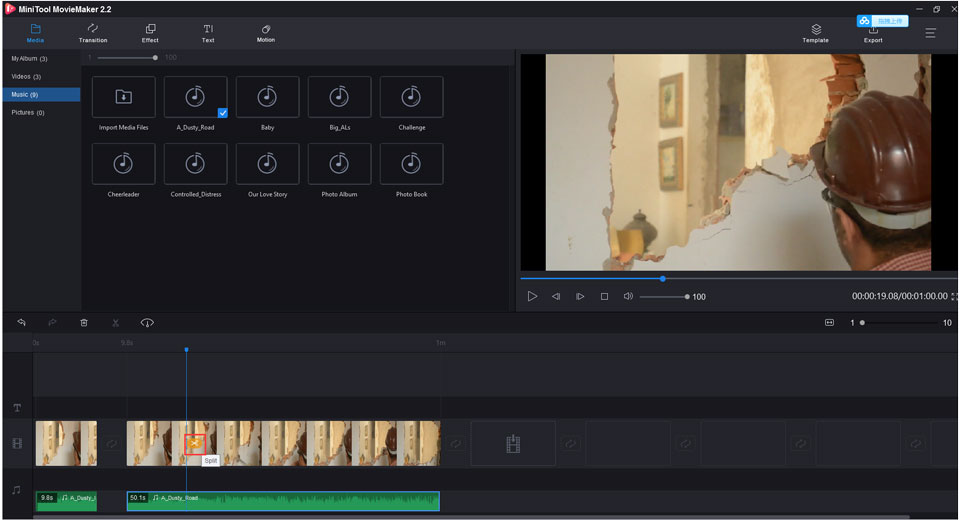Click the undo arrow icon
The height and width of the screenshot is (520, 960).
(x=21, y=322)
